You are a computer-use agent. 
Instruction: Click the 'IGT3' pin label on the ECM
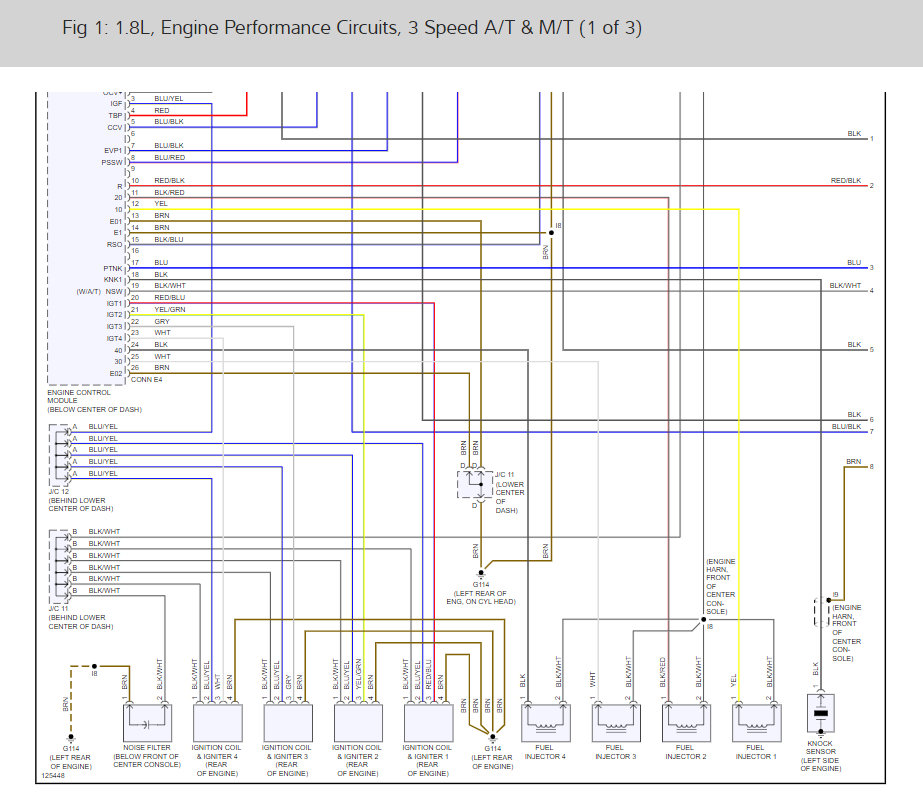(x=115, y=327)
